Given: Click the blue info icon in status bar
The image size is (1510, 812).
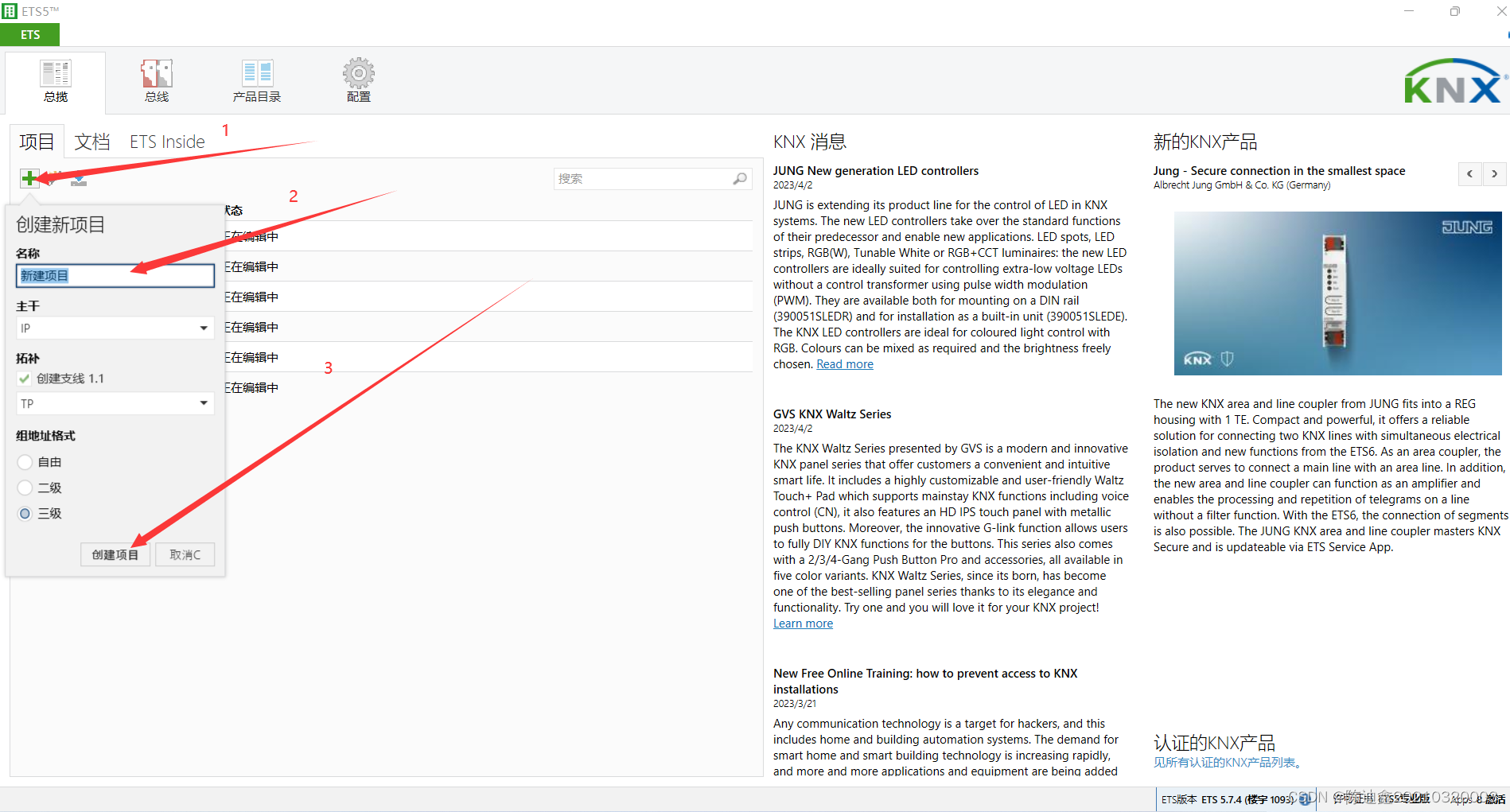Looking at the screenshot, I should click(x=1306, y=798).
